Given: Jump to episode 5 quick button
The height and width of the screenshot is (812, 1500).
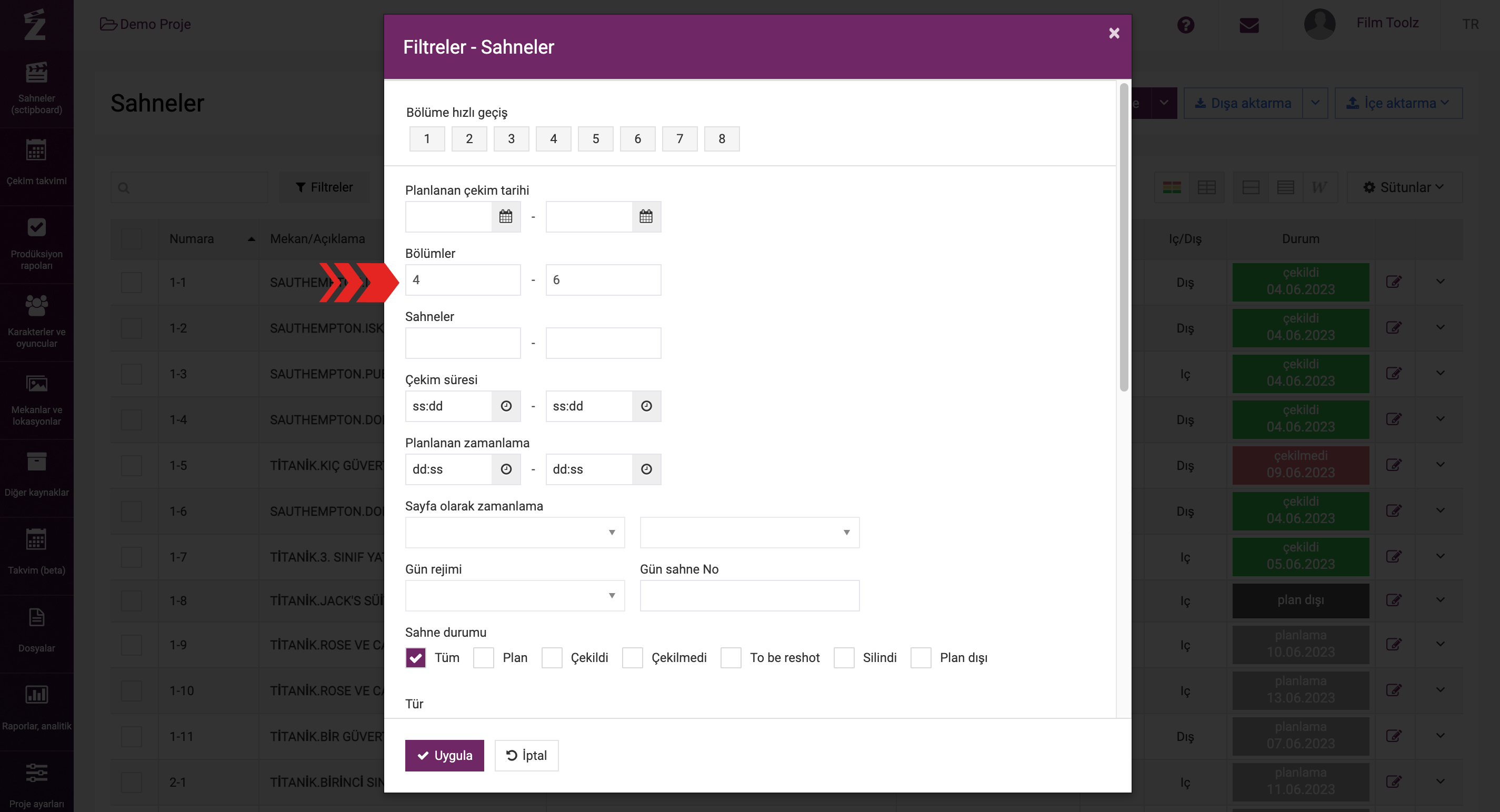Looking at the screenshot, I should [595, 139].
